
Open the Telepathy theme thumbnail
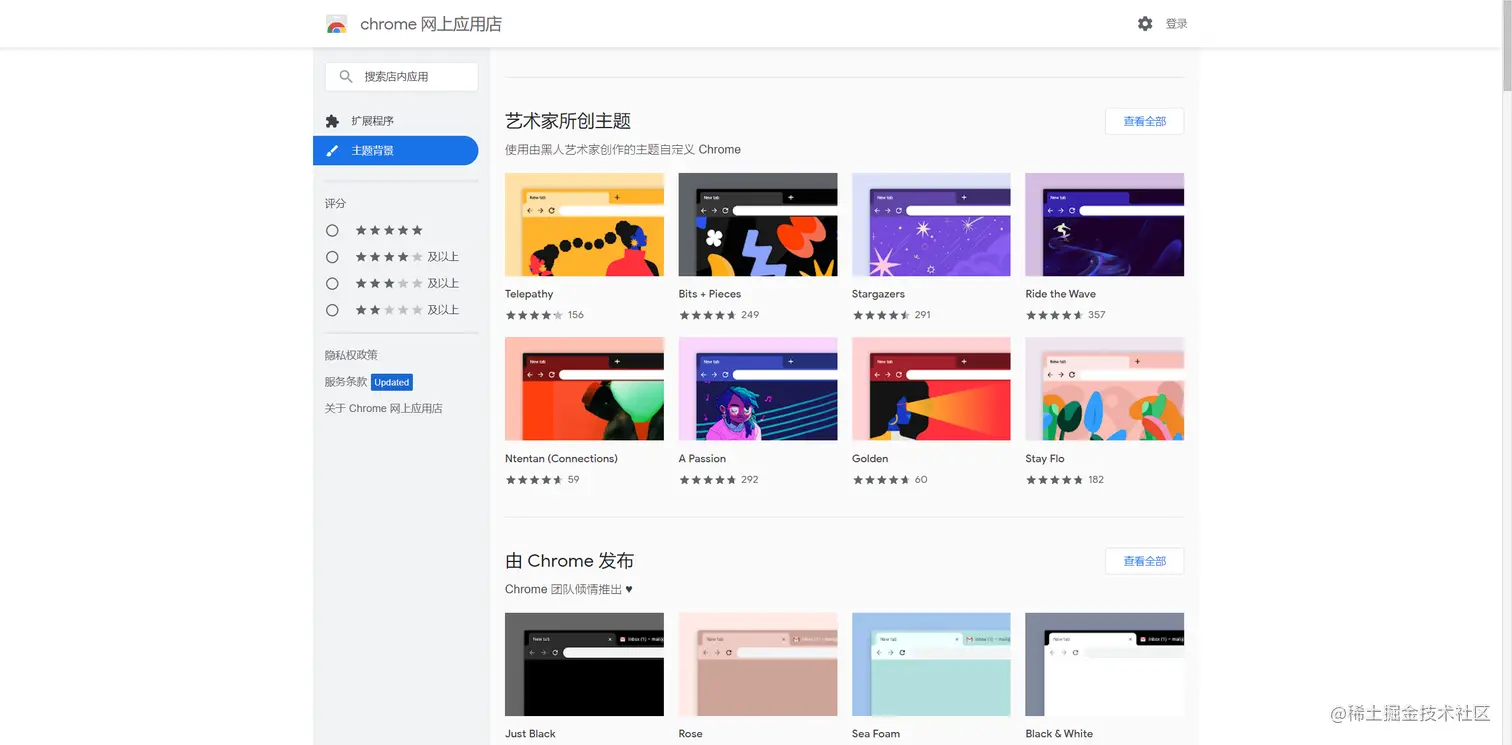point(584,224)
